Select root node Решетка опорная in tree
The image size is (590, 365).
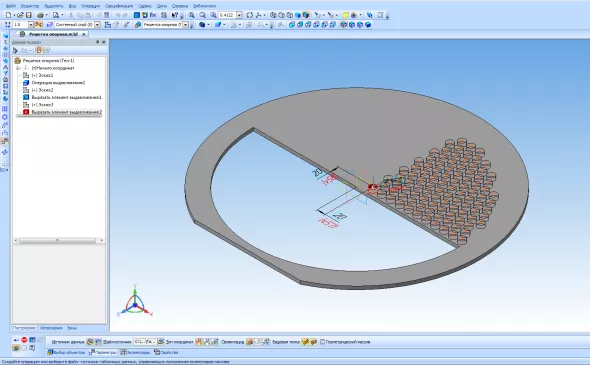(x=48, y=61)
